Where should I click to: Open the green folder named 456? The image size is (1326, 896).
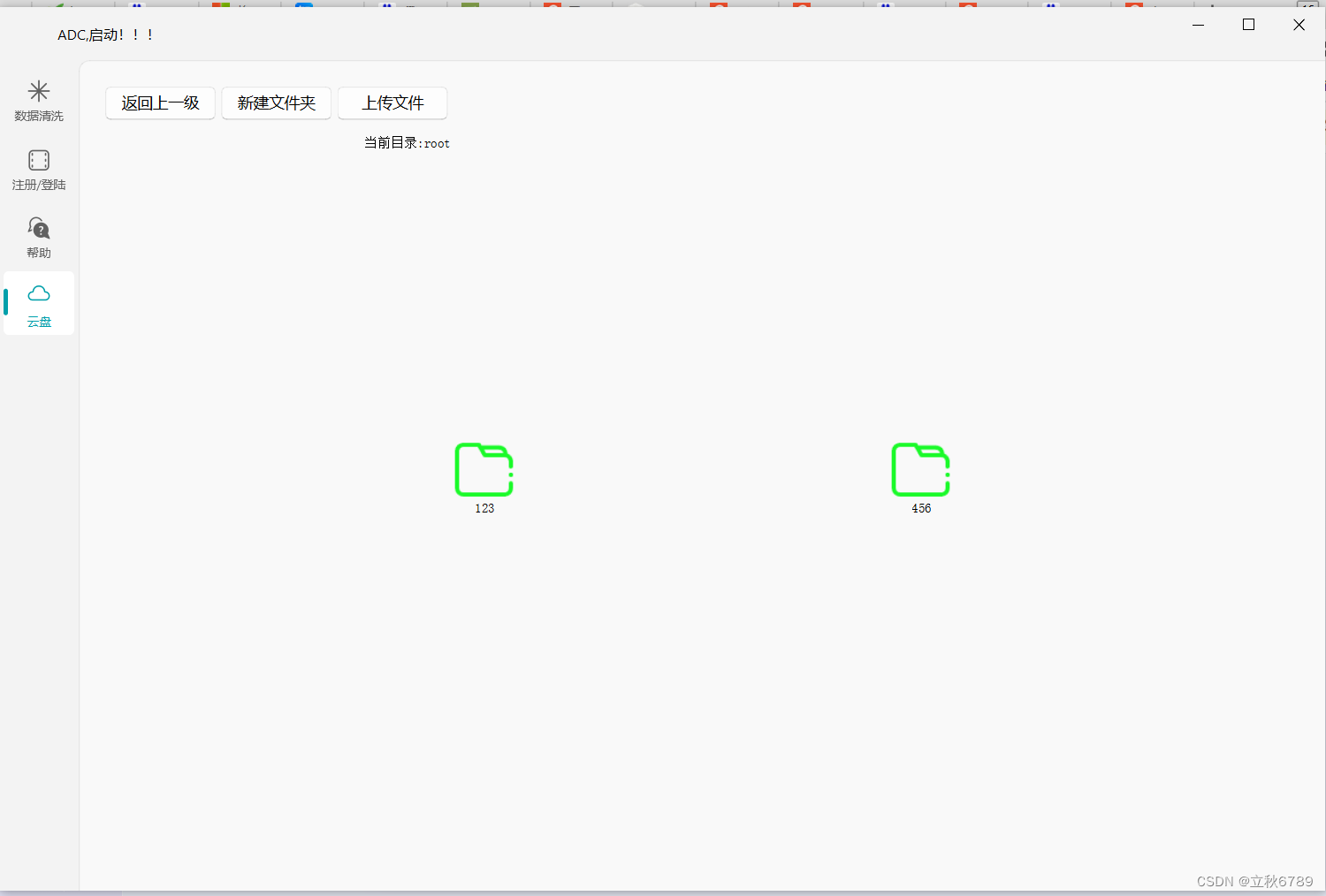coord(920,469)
